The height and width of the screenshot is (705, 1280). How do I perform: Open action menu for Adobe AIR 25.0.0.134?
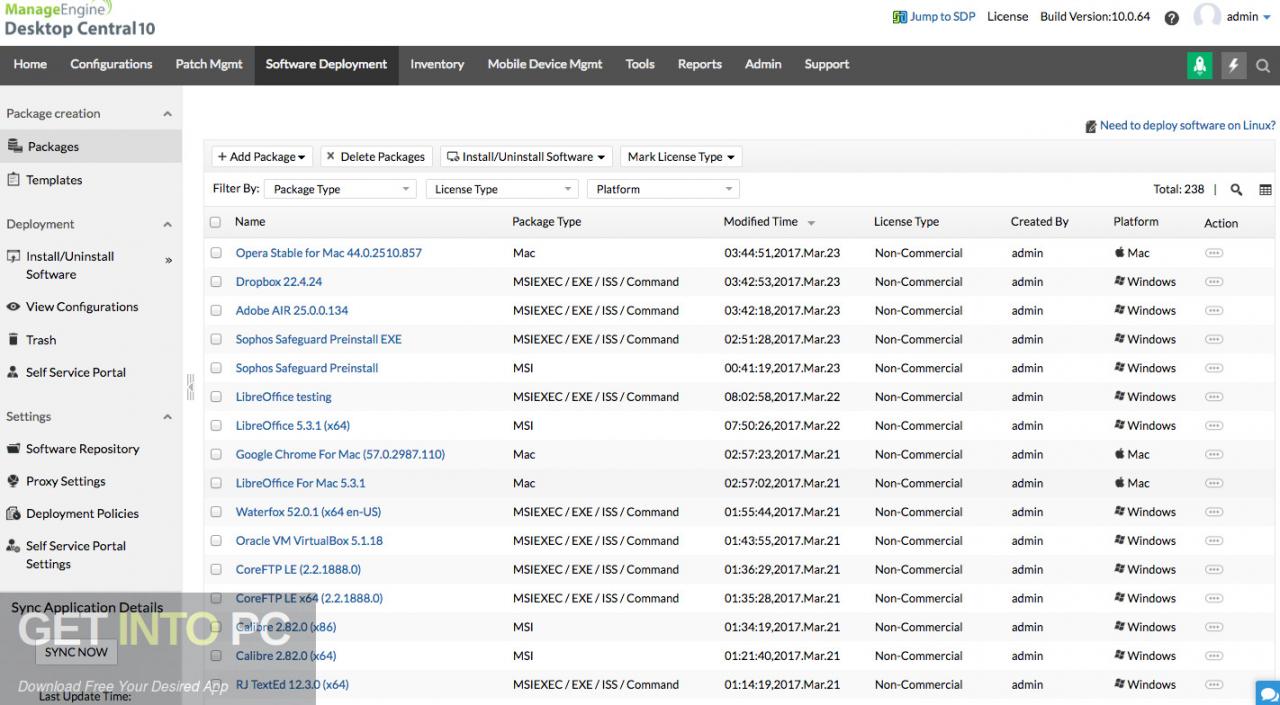pyautogui.click(x=1214, y=311)
